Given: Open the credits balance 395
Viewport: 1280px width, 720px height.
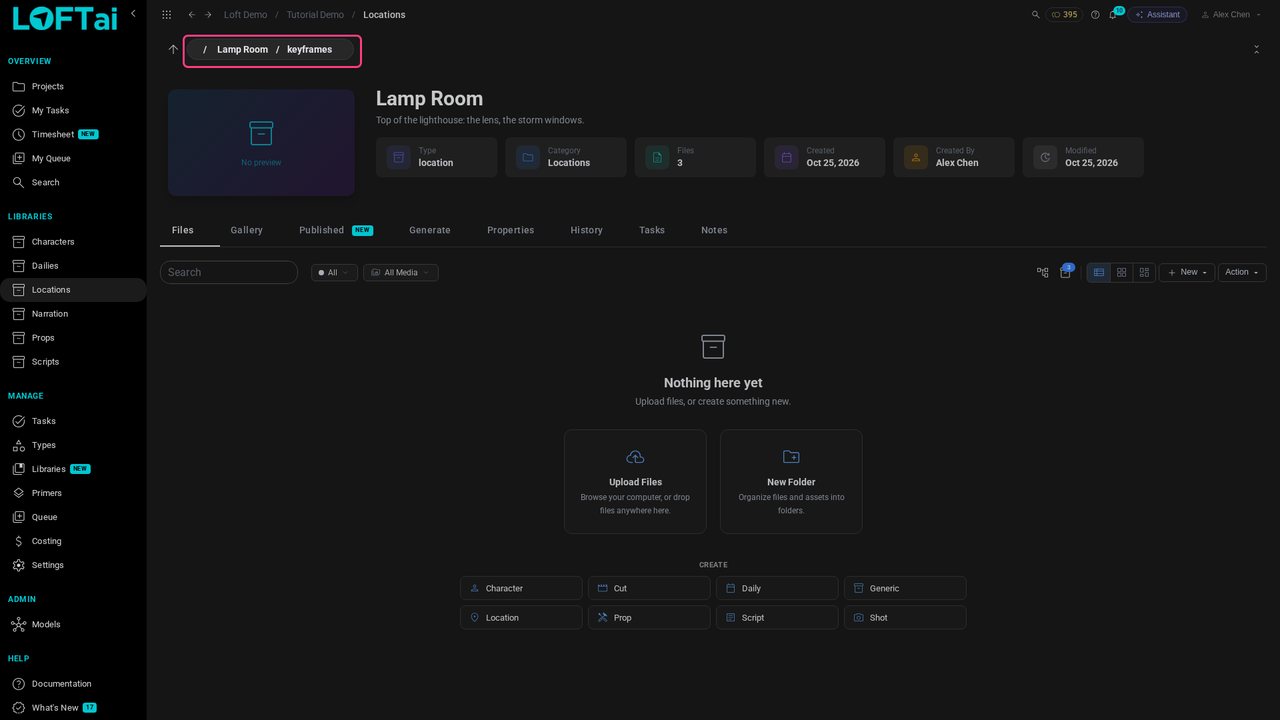Looking at the screenshot, I should tap(1064, 15).
